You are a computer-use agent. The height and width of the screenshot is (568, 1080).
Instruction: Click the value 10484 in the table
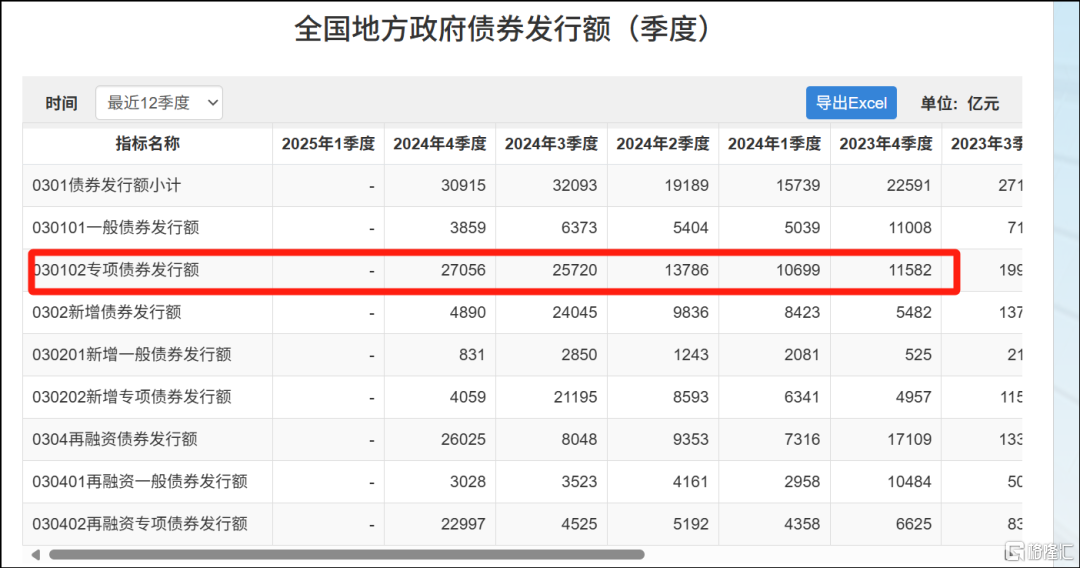[909, 481]
